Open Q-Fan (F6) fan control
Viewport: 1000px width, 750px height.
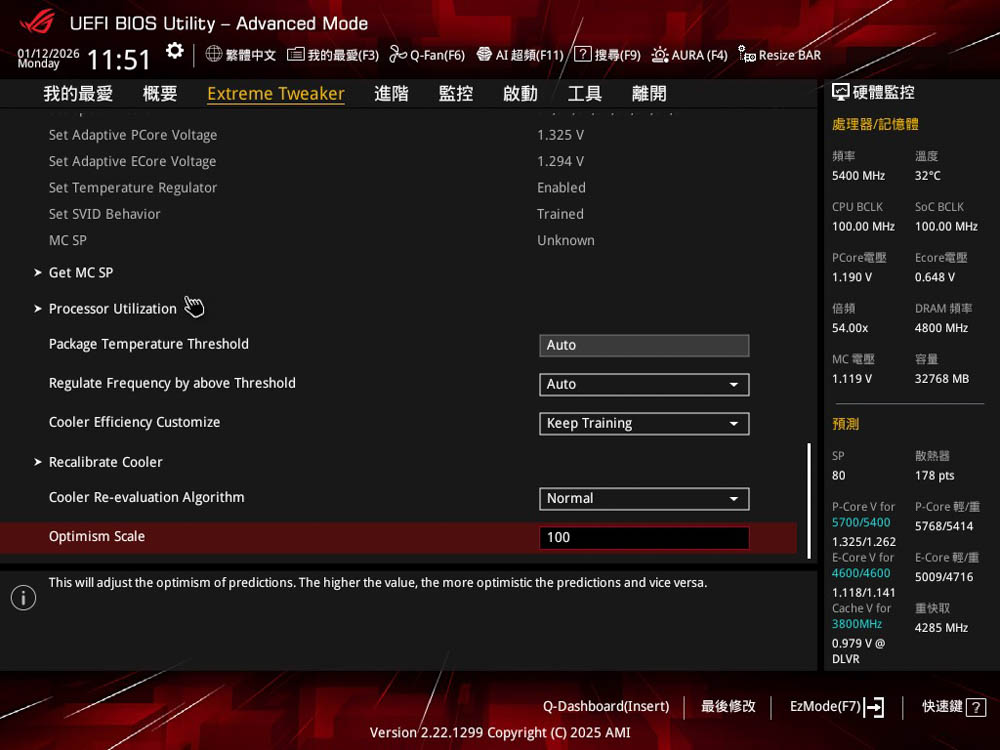click(x=398, y=54)
